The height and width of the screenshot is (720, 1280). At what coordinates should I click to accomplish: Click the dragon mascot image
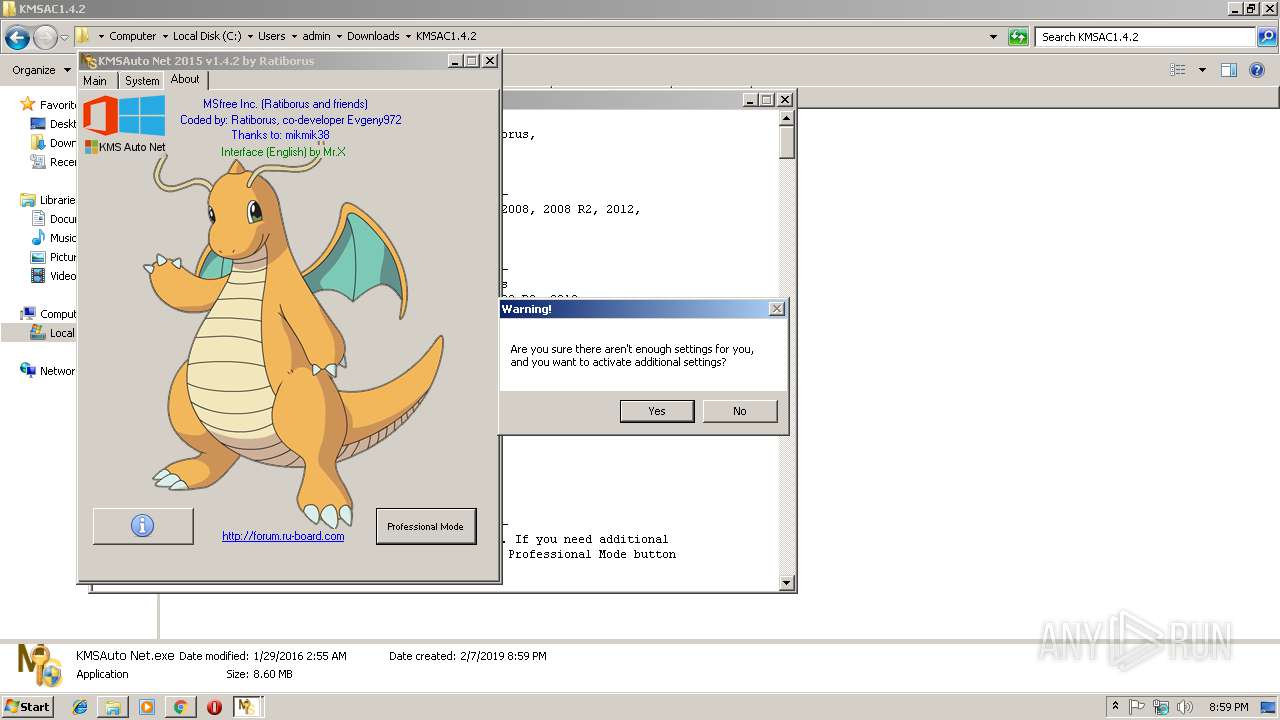[295, 335]
